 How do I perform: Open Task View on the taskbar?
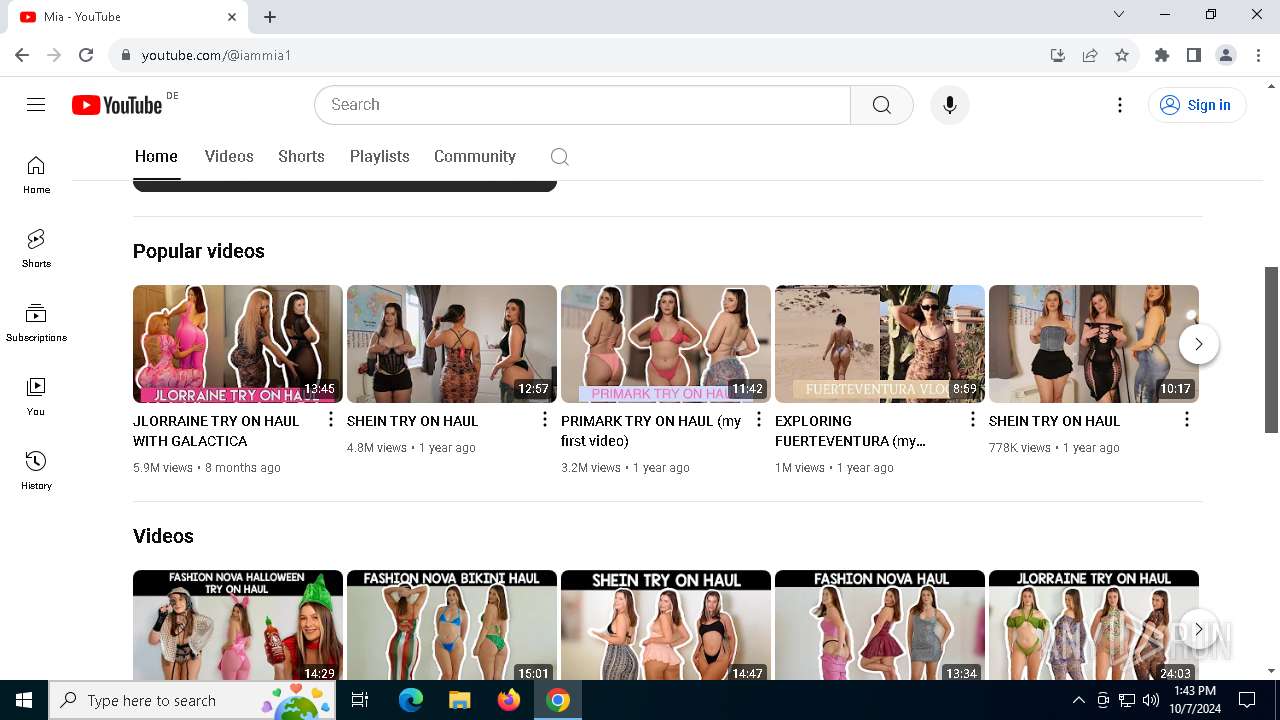pyautogui.click(x=360, y=700)
